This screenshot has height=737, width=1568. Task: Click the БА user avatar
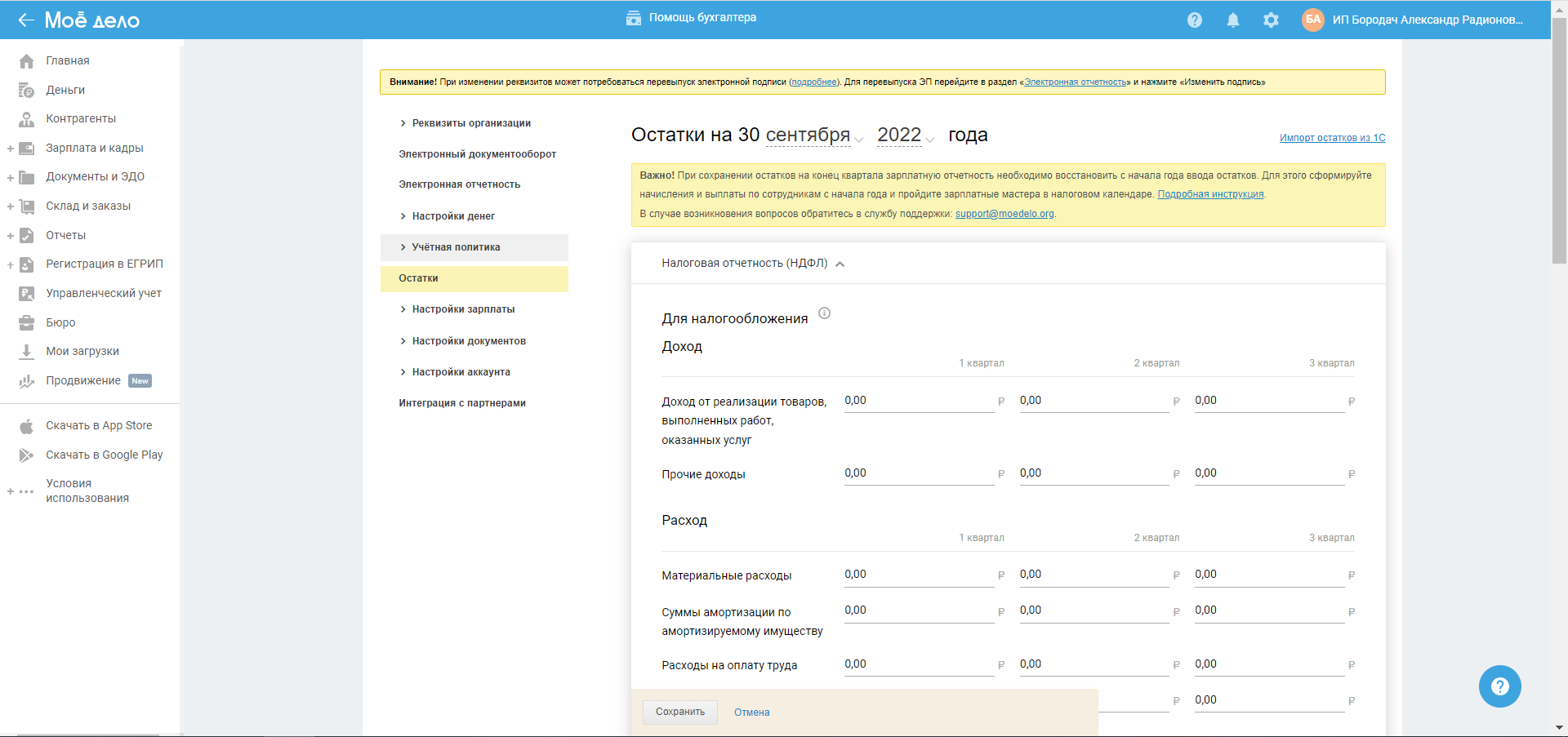(x=1312, y=20)
